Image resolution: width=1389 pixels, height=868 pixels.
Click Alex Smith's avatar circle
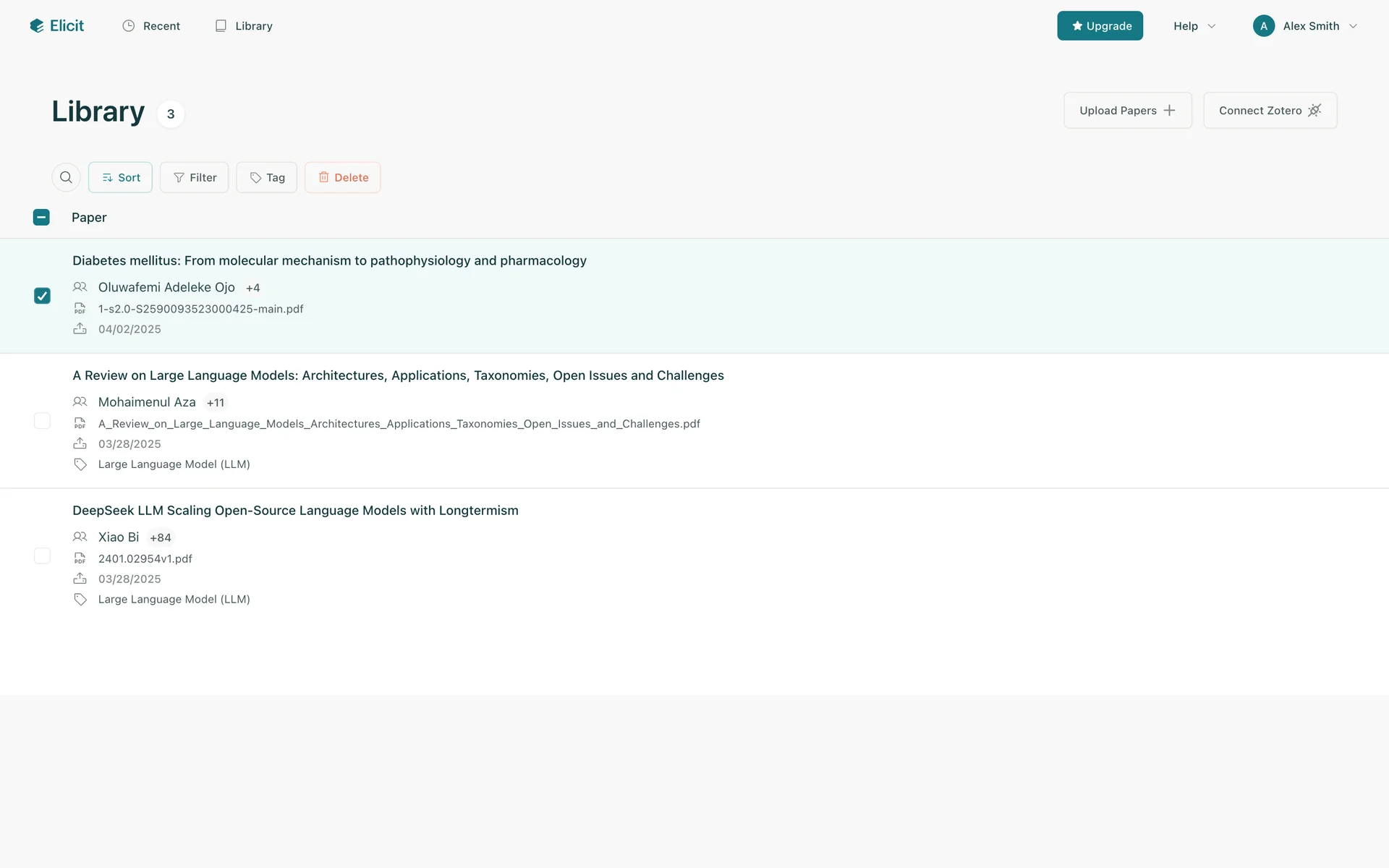pos(1263,26)
